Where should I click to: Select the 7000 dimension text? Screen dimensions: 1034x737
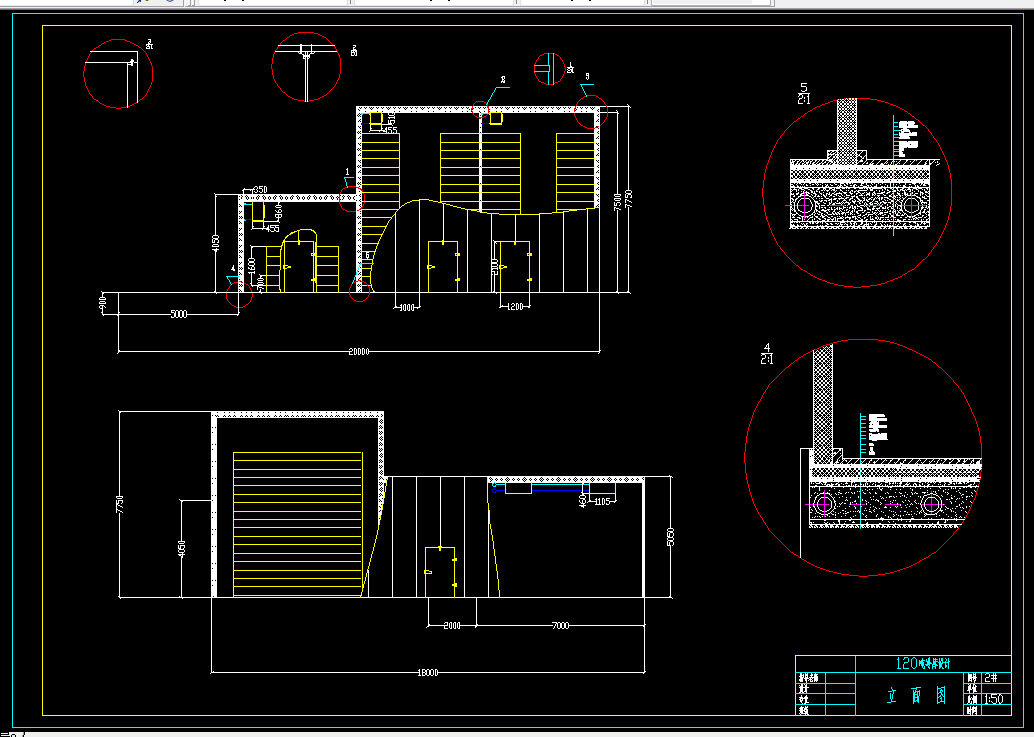click(x=560, y=625)
